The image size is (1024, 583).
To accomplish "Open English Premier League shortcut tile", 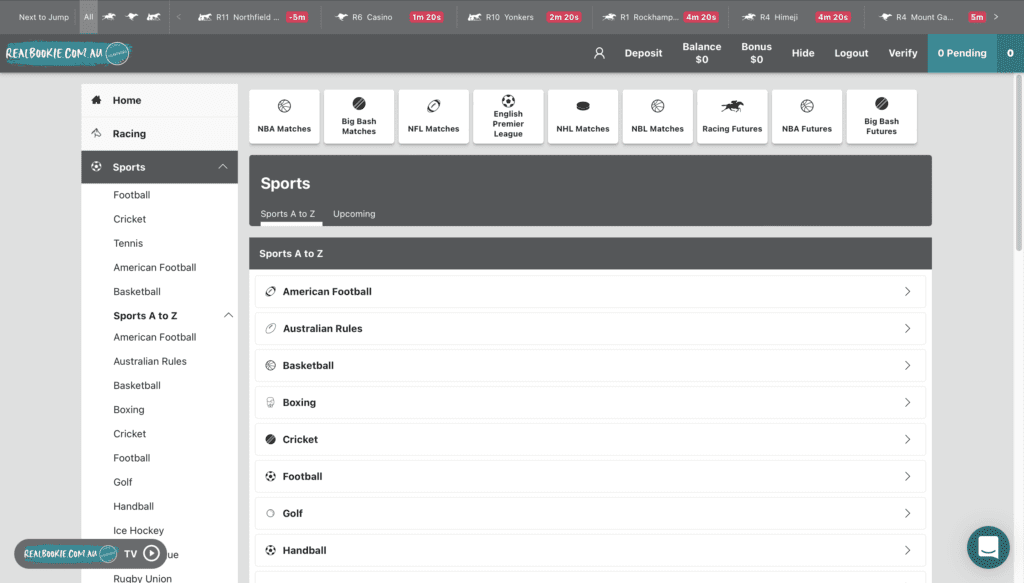I will (508, 116).
